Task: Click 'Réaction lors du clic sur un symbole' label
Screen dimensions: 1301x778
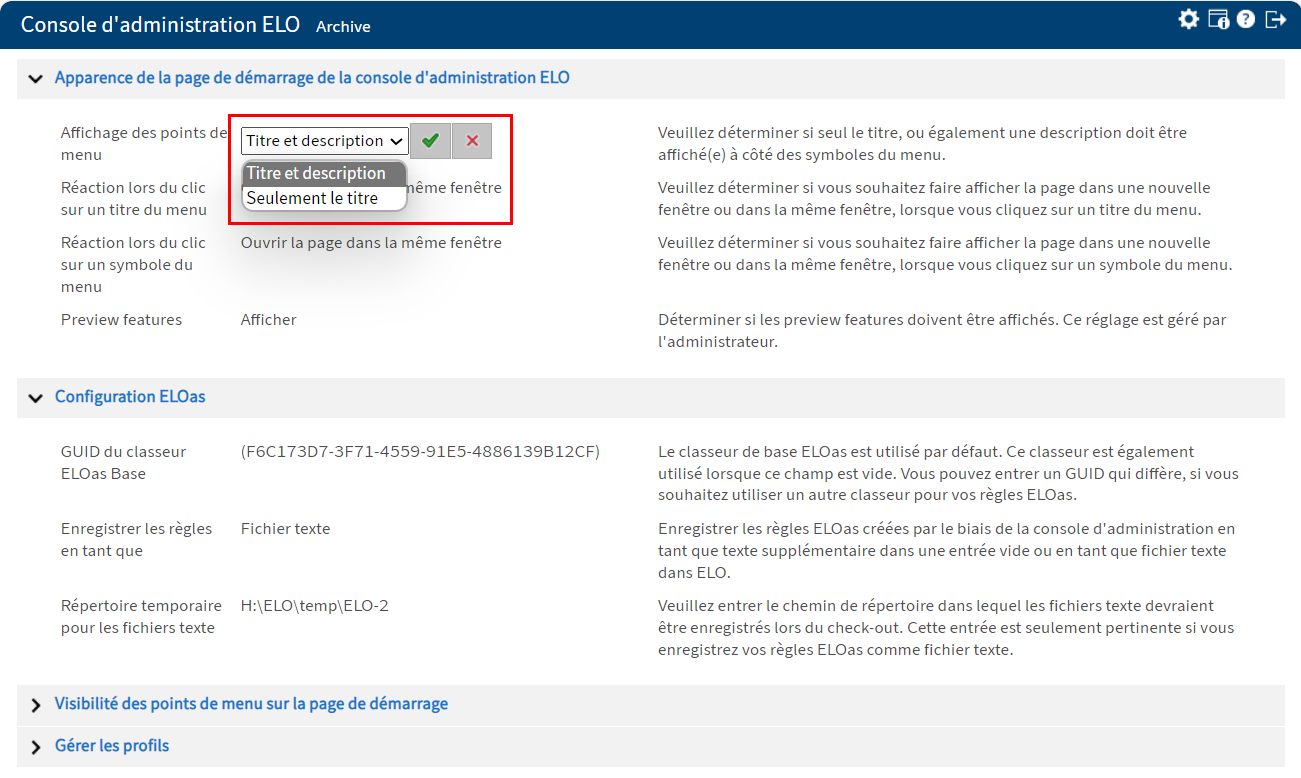Action: tap(133, 265)
